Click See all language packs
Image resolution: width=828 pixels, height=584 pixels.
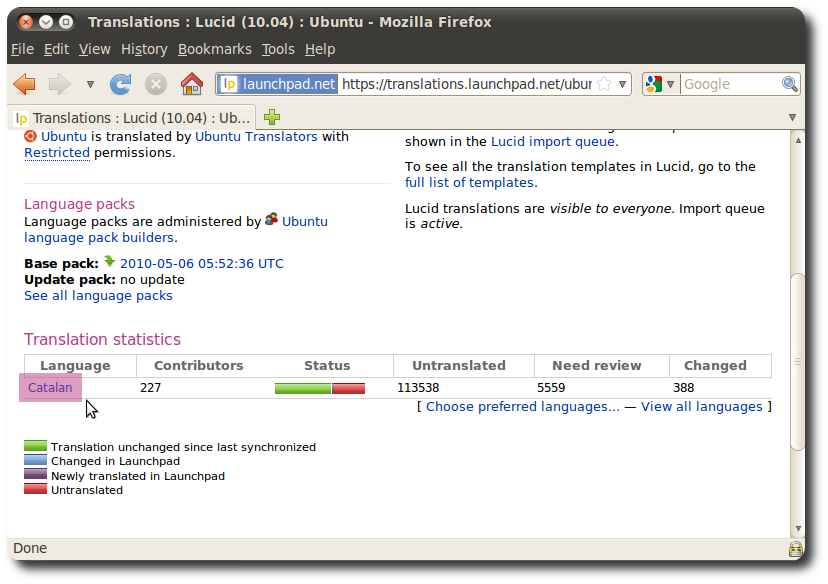coord(98,296)
